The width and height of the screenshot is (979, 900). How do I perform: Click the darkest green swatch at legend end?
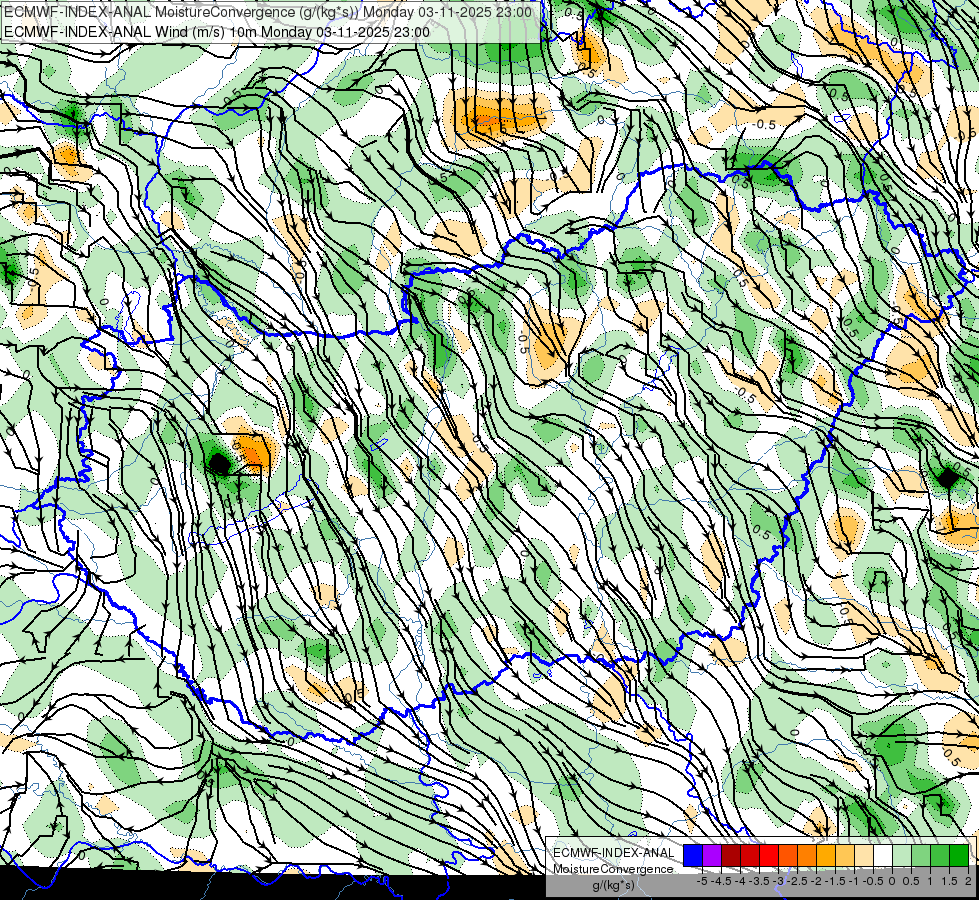[959, 855]
